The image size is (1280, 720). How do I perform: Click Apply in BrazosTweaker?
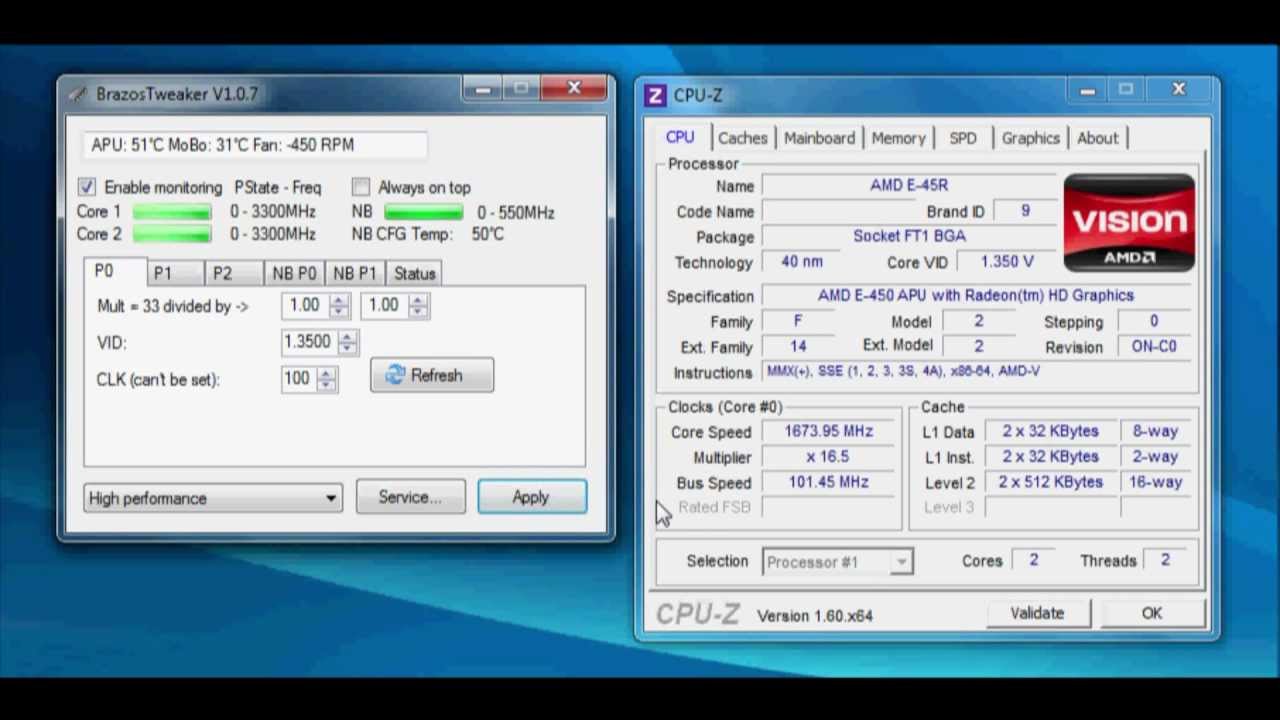click(532, 497)
